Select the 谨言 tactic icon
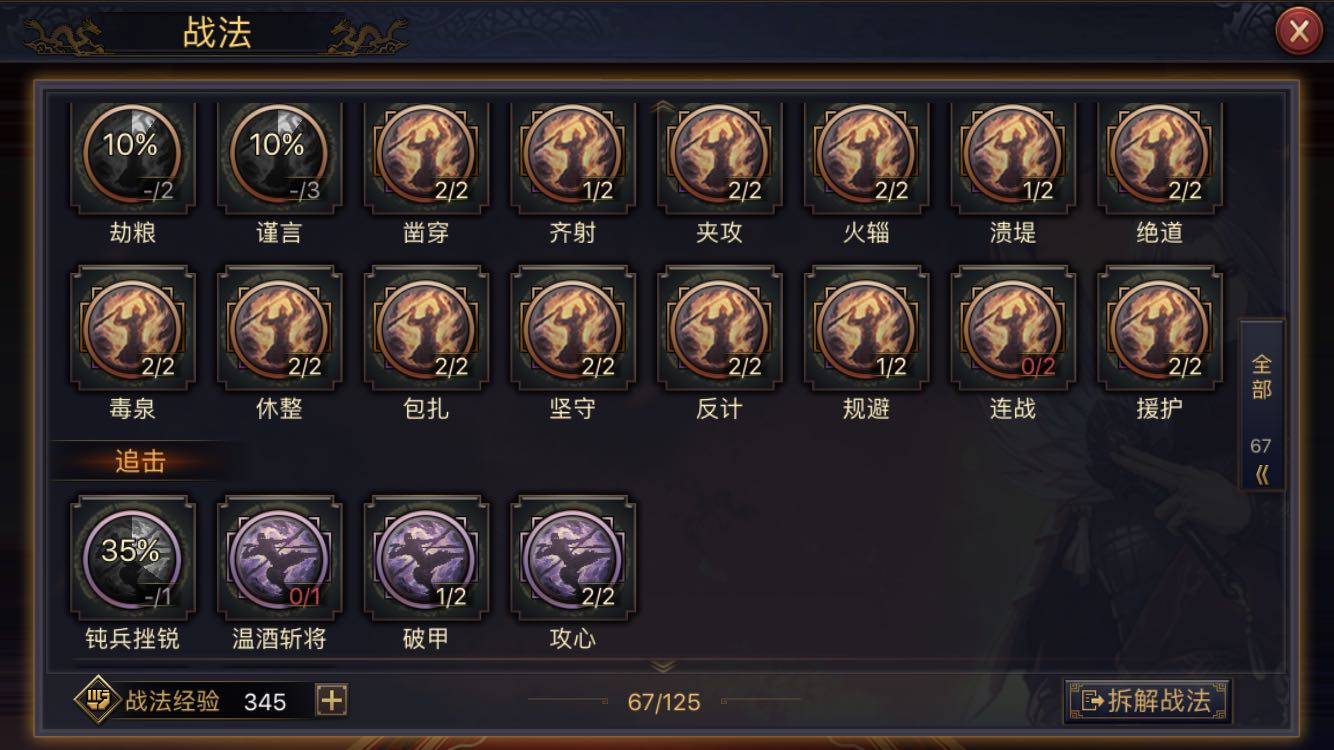 click(x=279, y=157)
